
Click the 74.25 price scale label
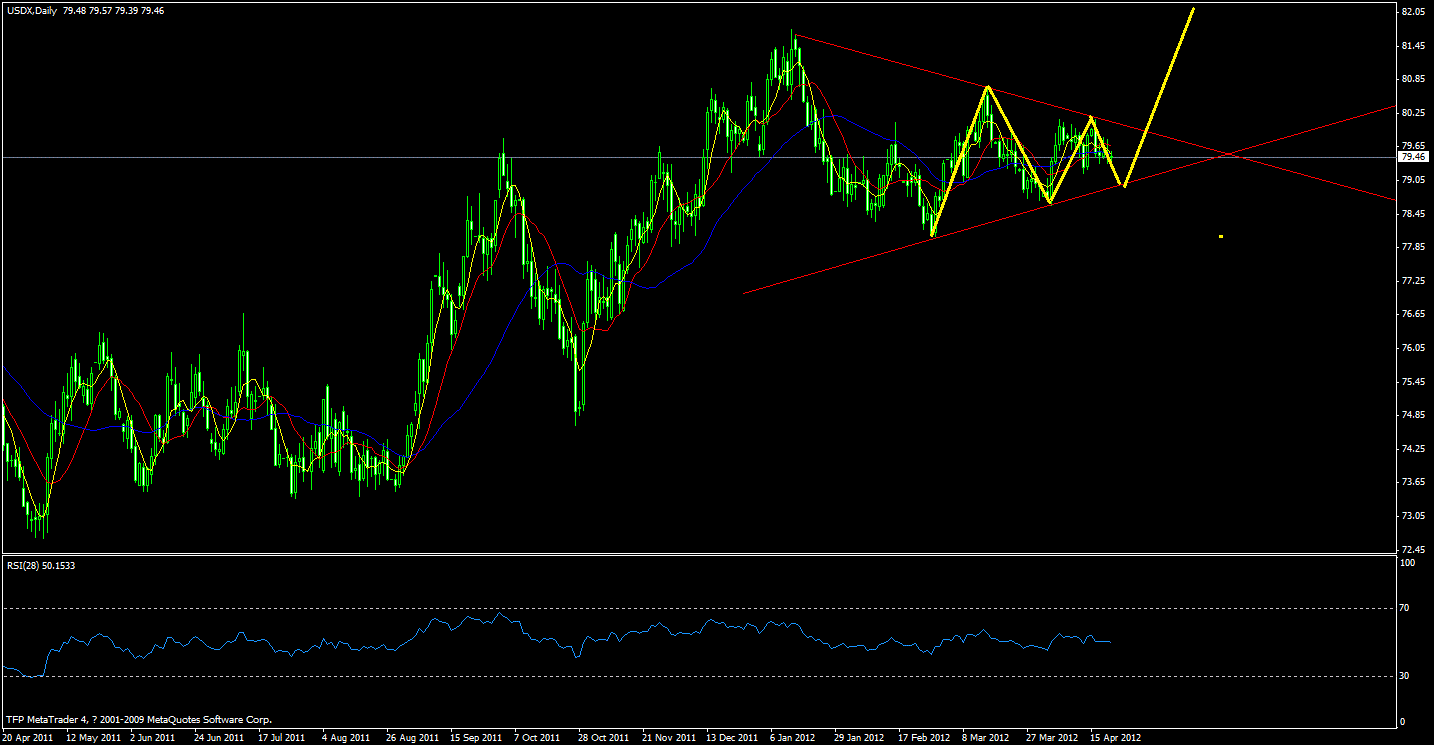click(1414, 449)
